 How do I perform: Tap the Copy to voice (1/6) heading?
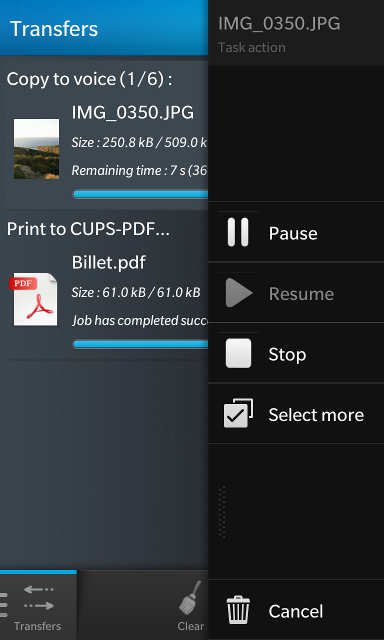89,79
